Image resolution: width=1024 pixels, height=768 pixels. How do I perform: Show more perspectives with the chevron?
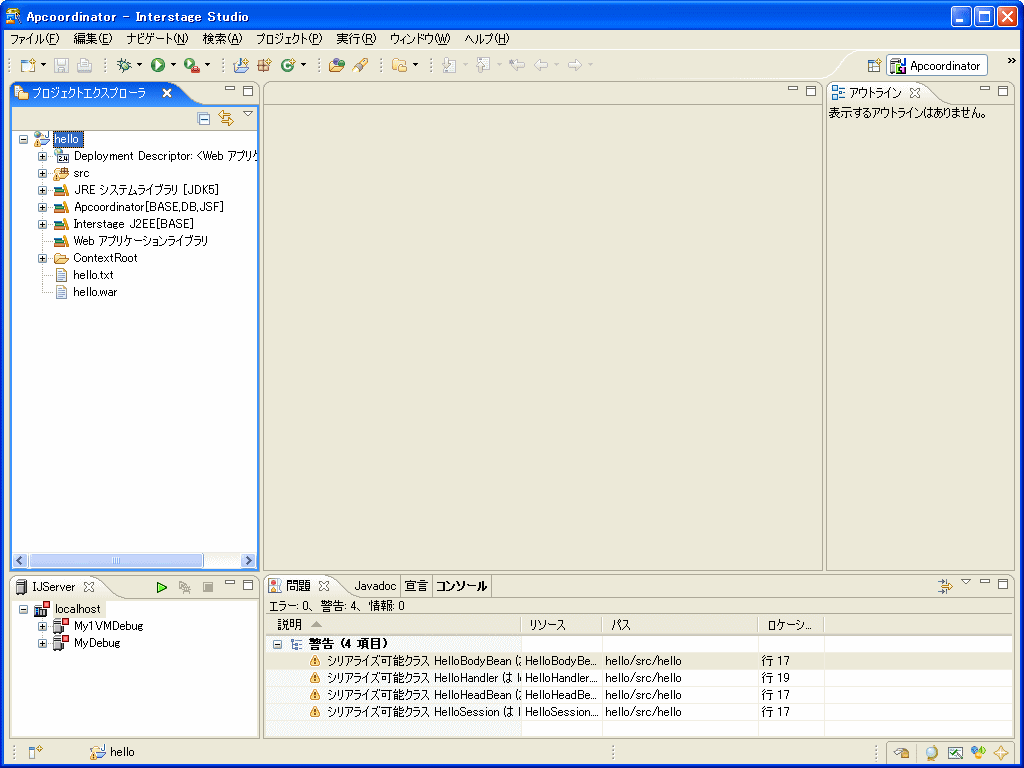[x=1012, y=61]
